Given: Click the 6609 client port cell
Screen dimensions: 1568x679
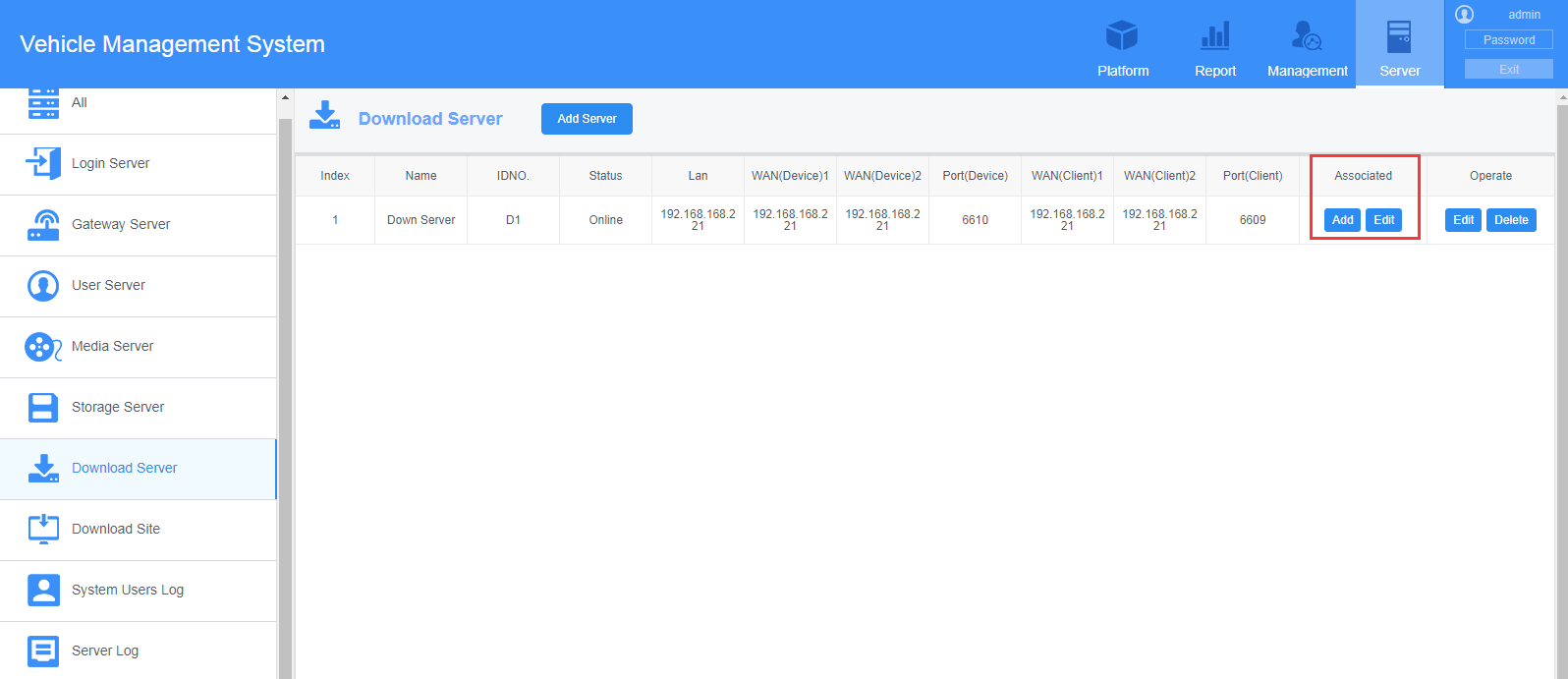Looking at the screenshot, I should point(1253,220).
